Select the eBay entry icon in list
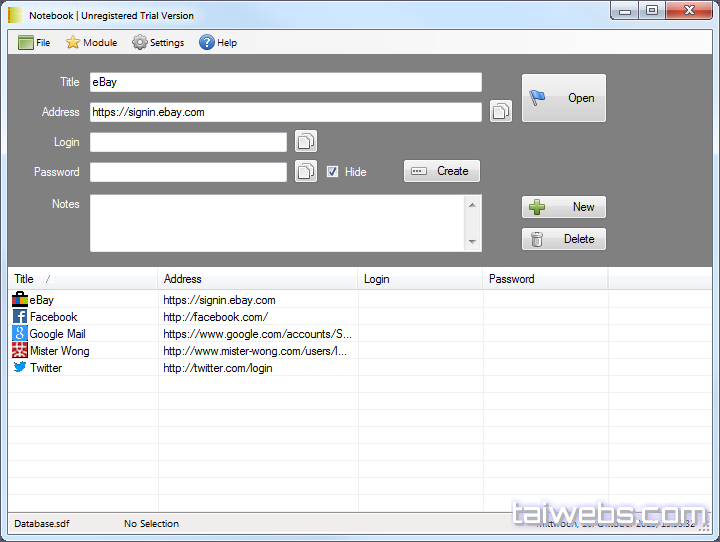Image resolution: width=720 pixels, height=542 pixels. [x=20, y=299]
